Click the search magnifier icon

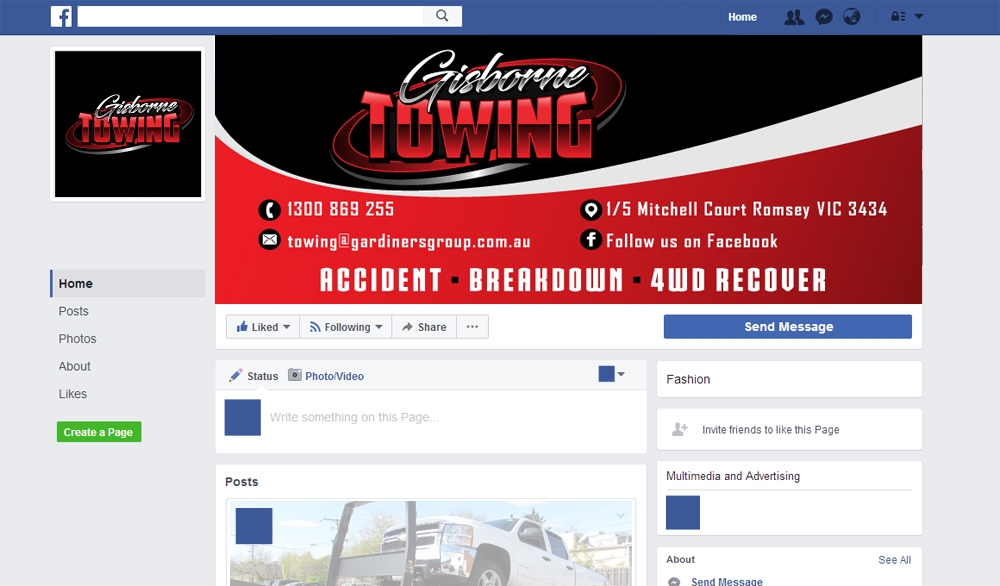[x=441, y=16]
